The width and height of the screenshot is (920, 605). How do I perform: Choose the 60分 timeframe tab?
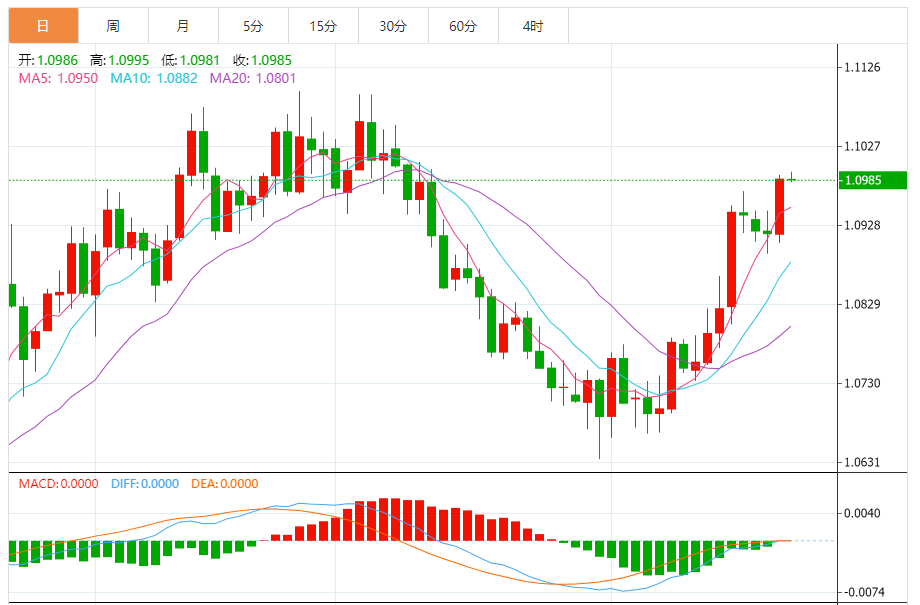coord(463,26)
